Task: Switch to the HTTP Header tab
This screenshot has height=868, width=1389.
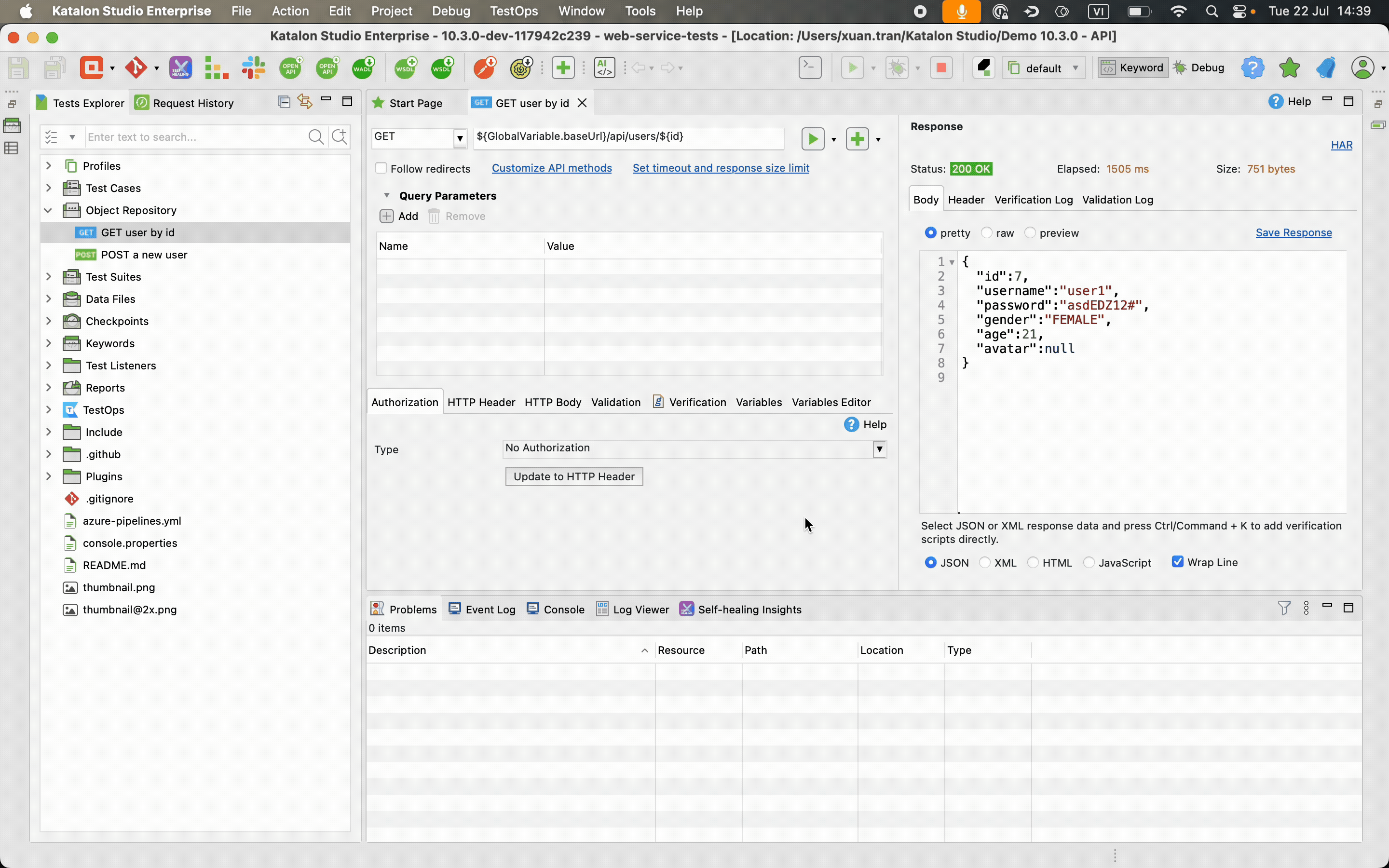Action: tap(481, 403)
